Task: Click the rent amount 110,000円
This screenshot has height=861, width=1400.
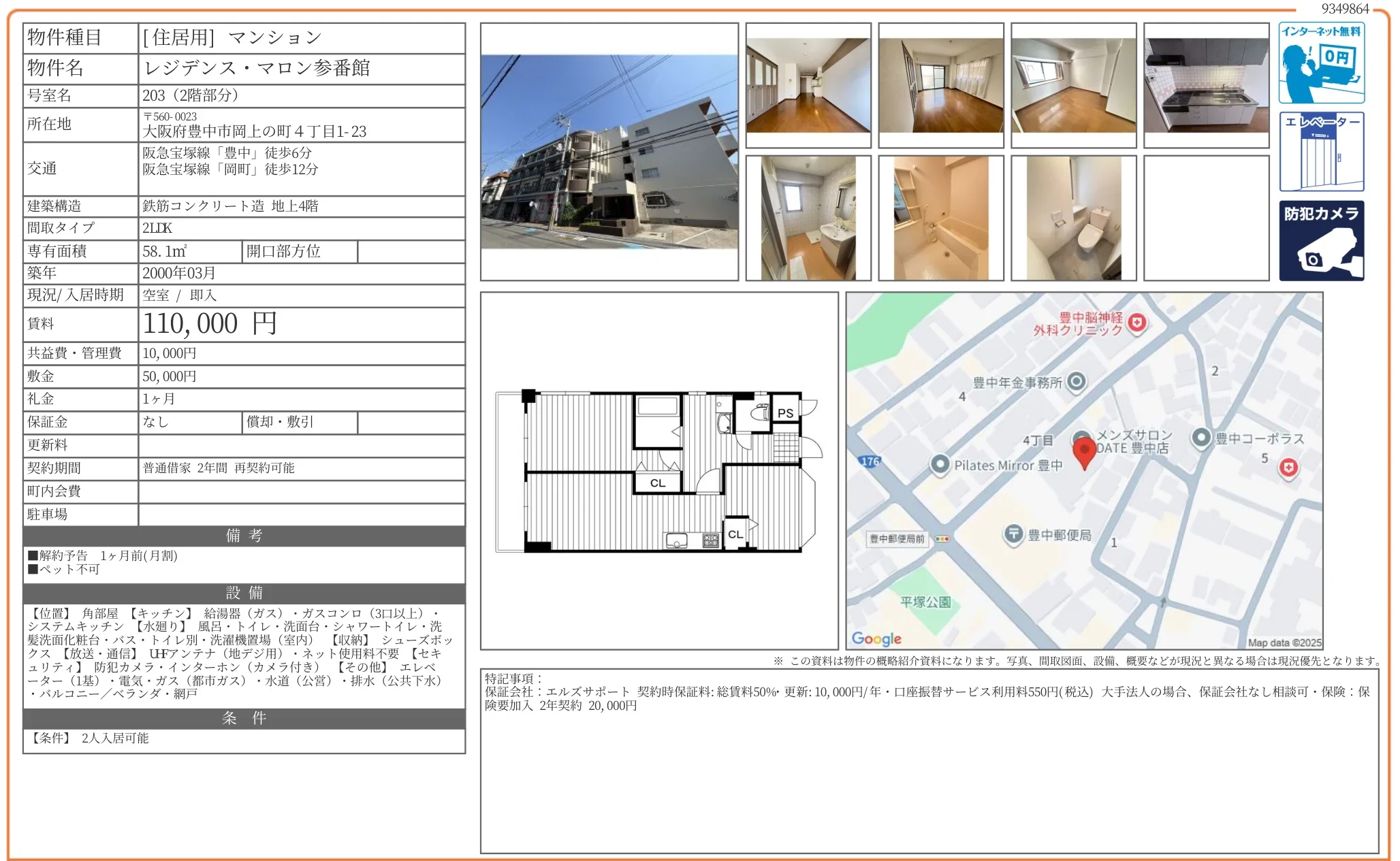Action: [210, 324]
